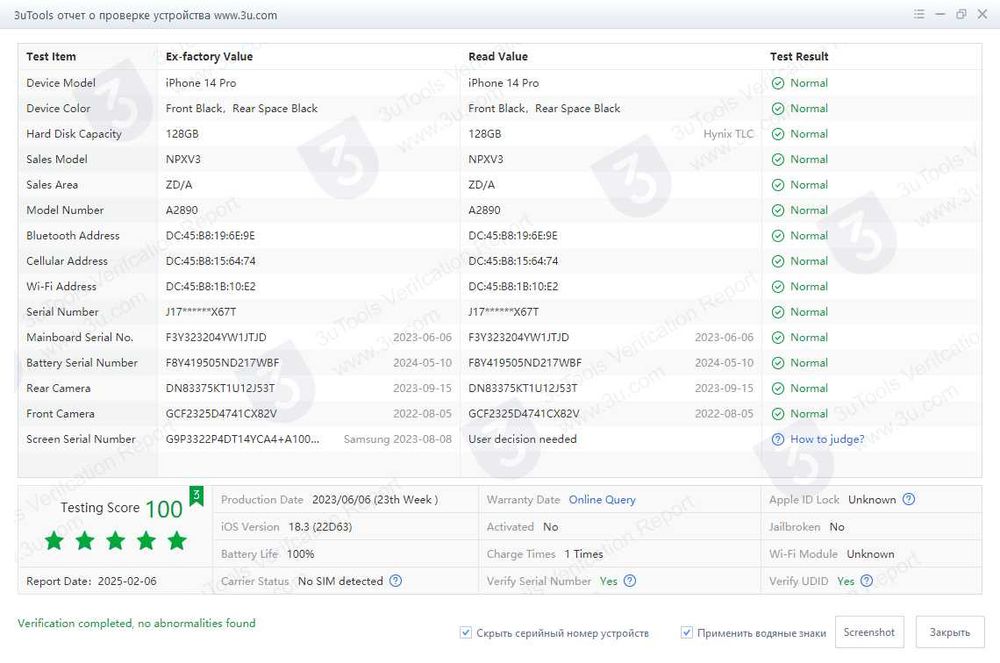
Task: Click the Carrier Status help question icon
Action: coord(395,581)
